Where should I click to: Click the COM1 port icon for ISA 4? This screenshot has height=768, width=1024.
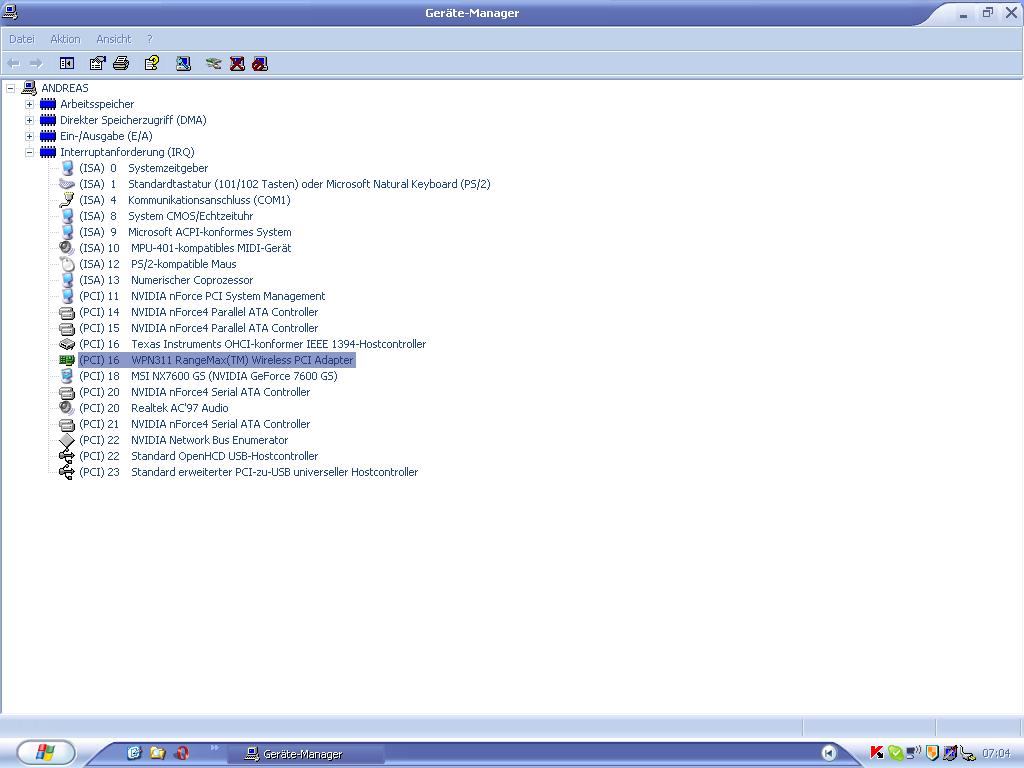point(67,200)
